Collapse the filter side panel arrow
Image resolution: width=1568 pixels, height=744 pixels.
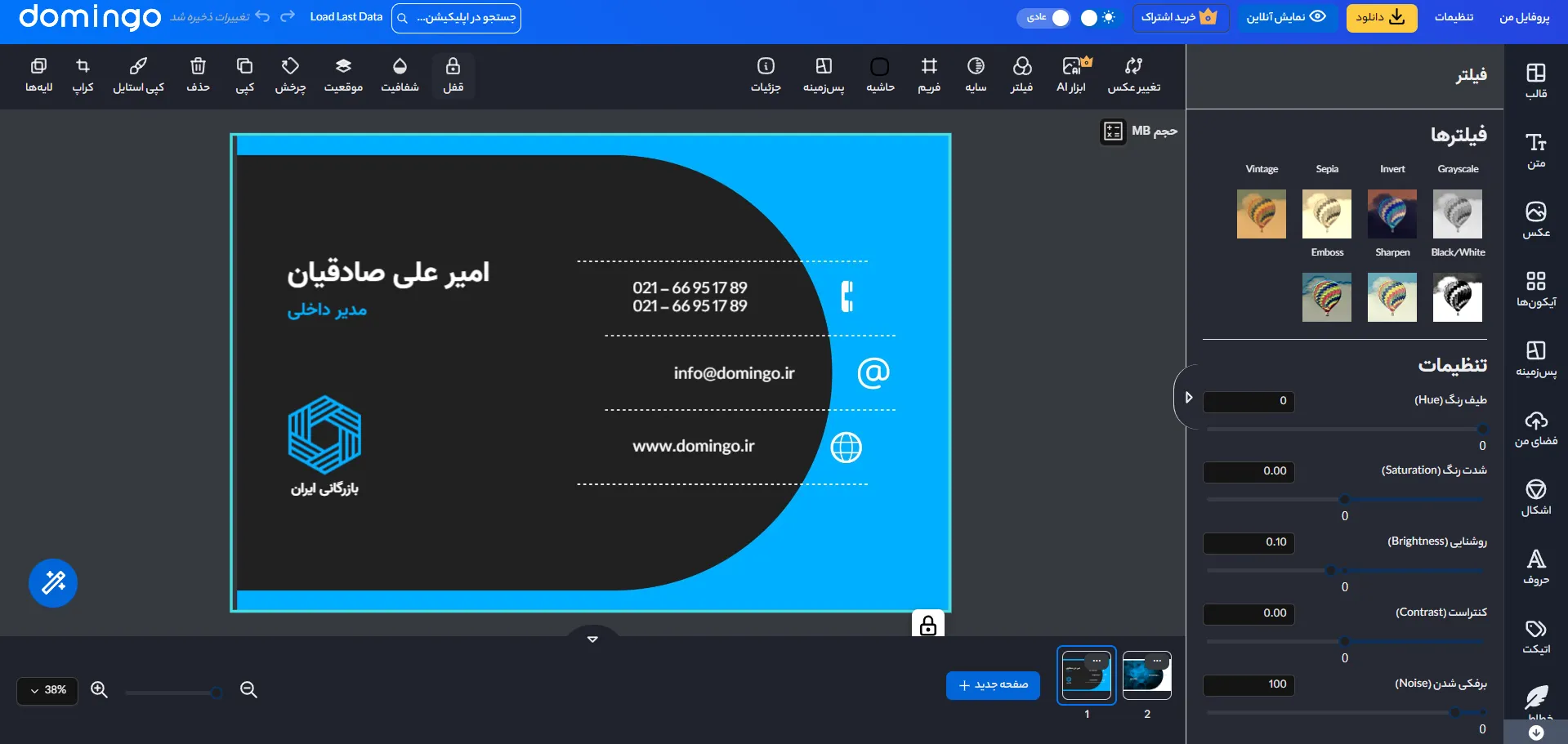[x=1188, y=398]
